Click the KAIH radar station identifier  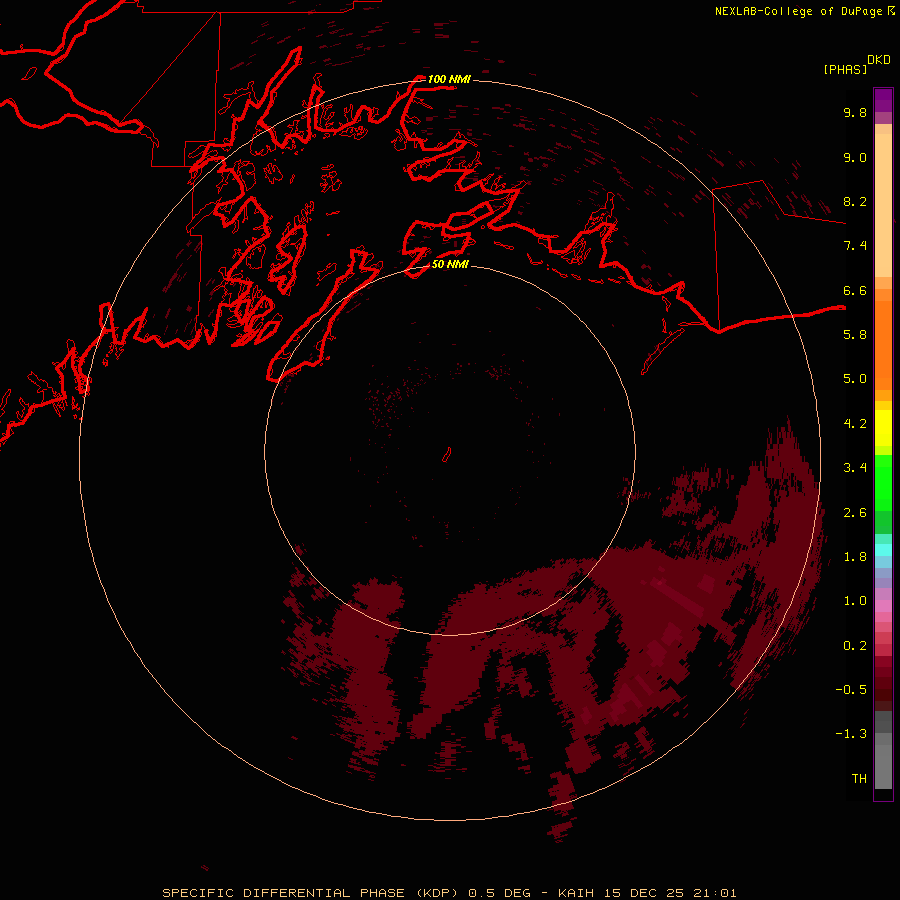(x=577, y=893)
